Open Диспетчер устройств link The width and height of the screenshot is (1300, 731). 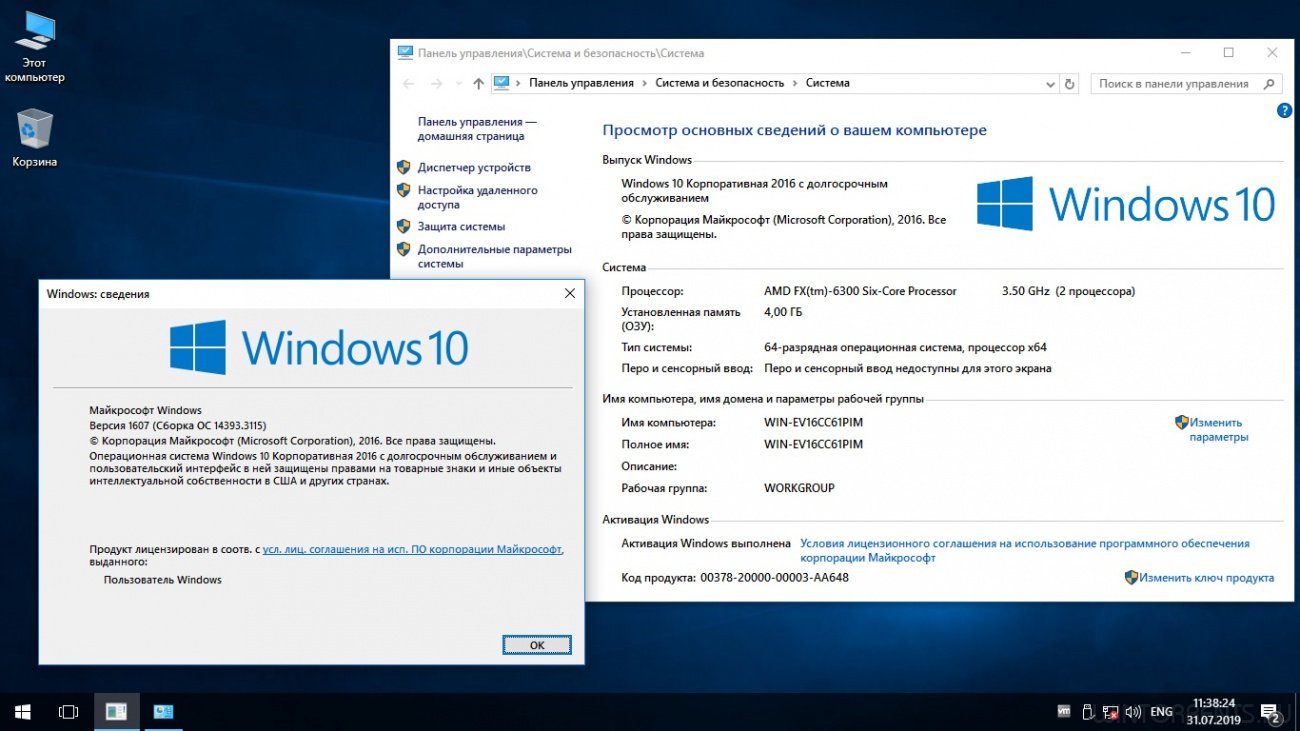[474, 168]
